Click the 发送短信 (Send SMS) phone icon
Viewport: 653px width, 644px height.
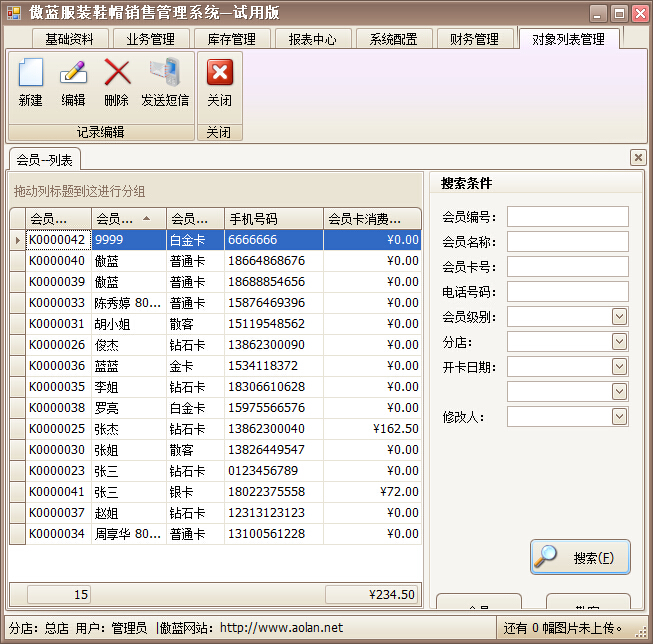coord(164,73)
